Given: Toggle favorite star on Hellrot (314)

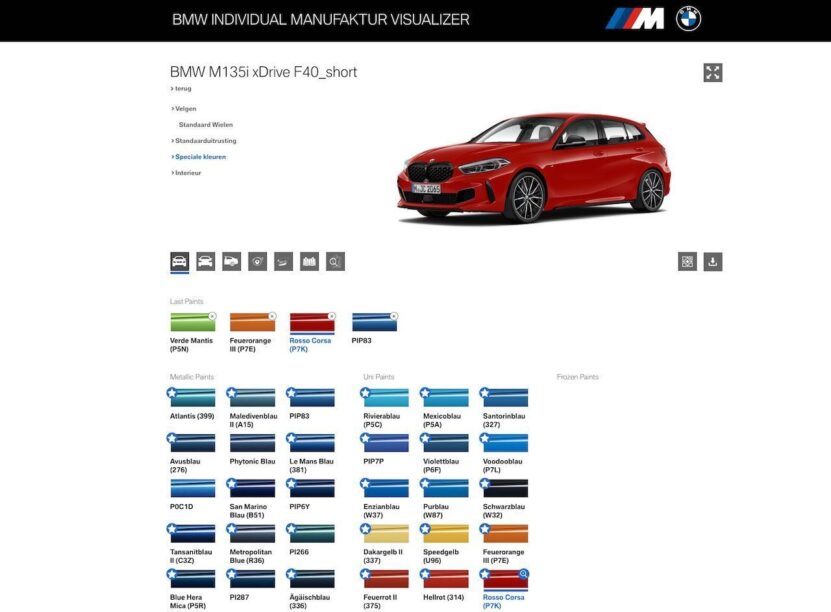Looking at the screenshot, I should [x=425, y=574].
